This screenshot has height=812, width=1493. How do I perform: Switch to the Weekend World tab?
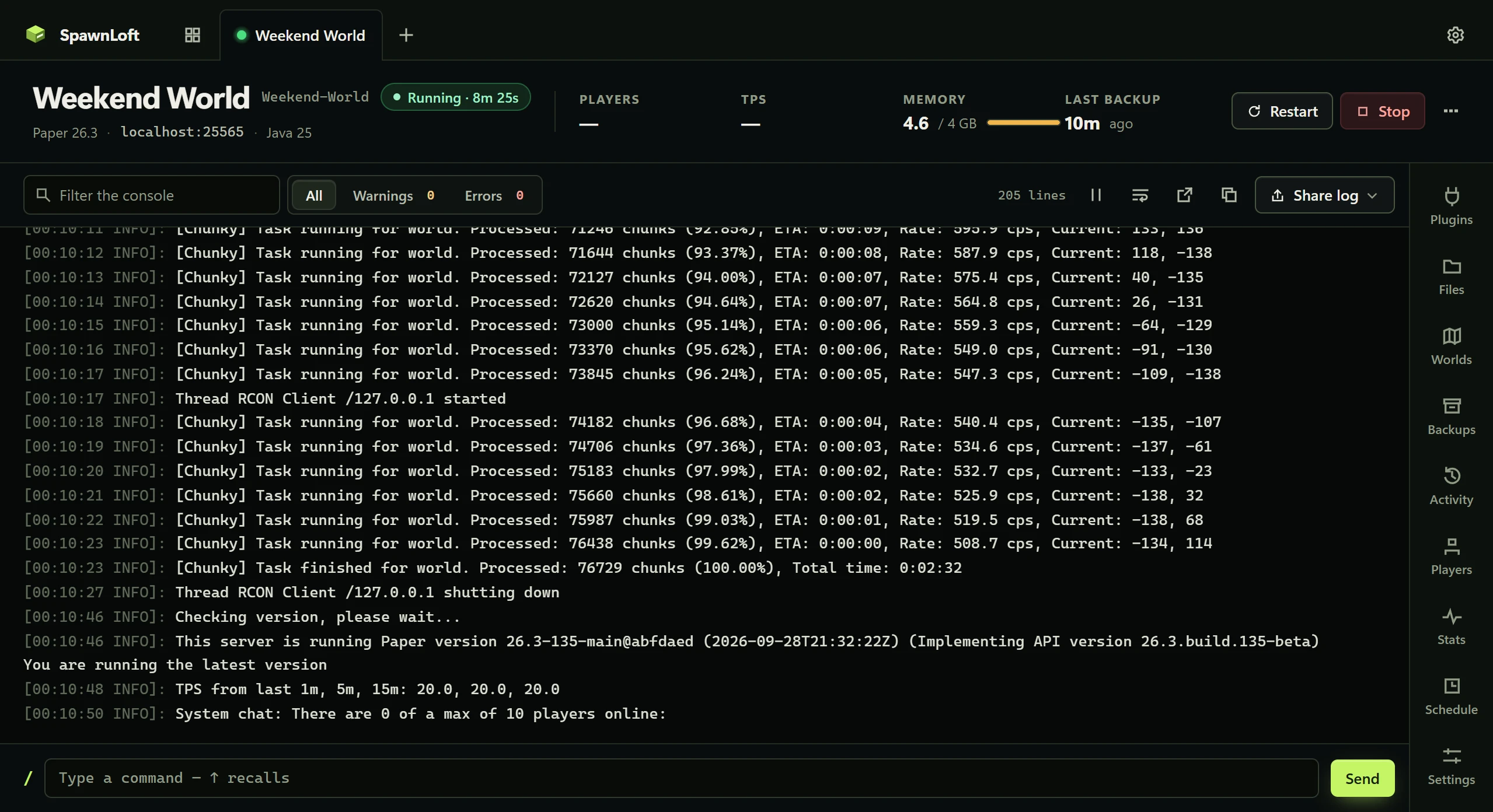(301, 35)
